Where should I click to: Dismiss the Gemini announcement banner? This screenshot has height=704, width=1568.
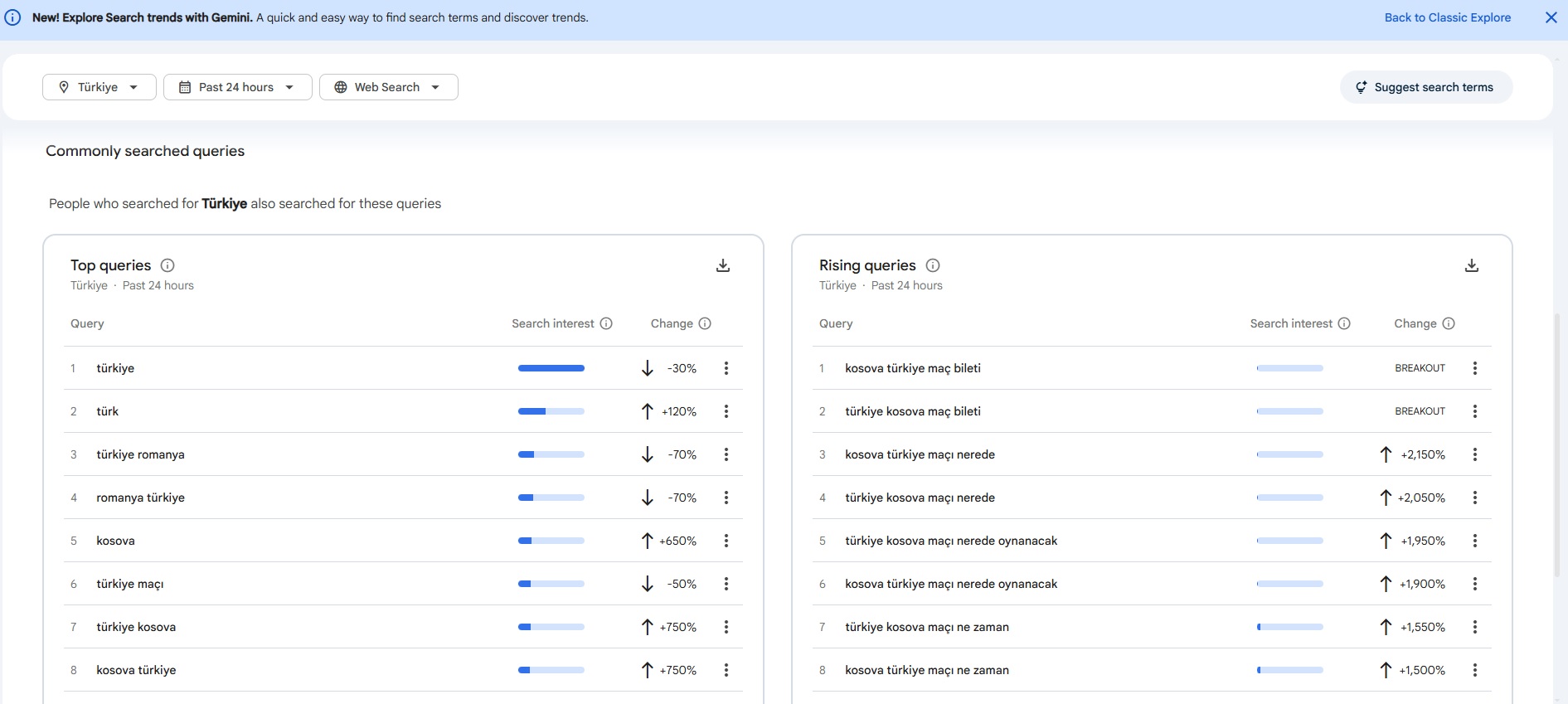(x=1551, y=17)
